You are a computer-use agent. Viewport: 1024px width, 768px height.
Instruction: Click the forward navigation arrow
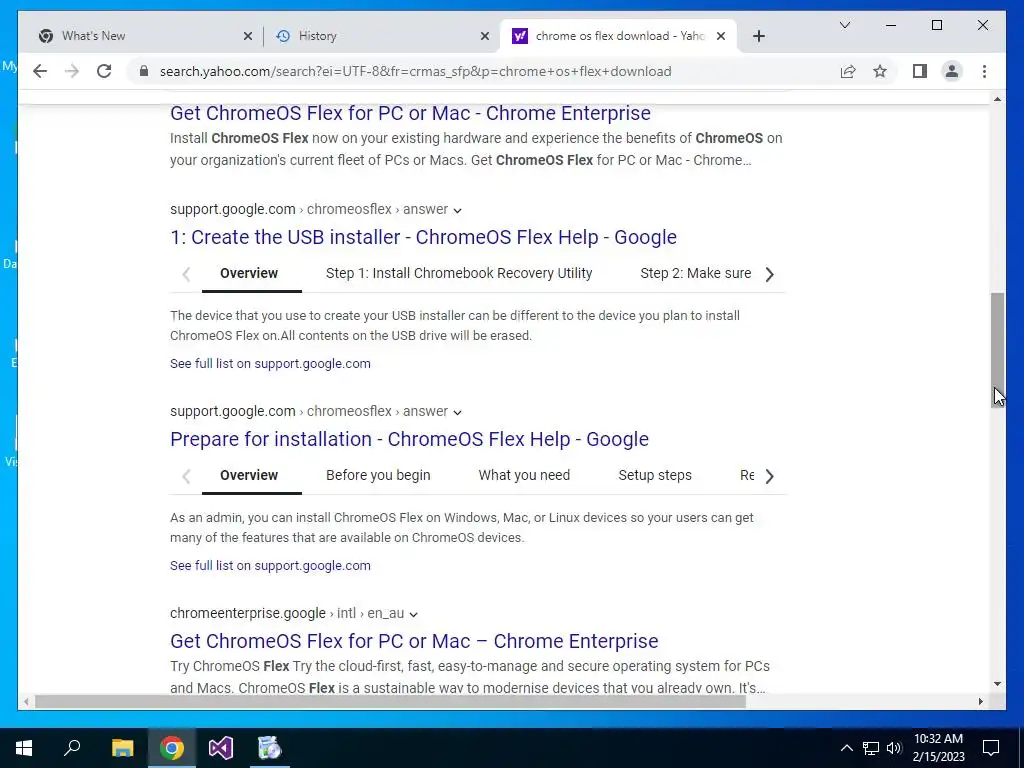pyautogui.click(x=72, y=71)
